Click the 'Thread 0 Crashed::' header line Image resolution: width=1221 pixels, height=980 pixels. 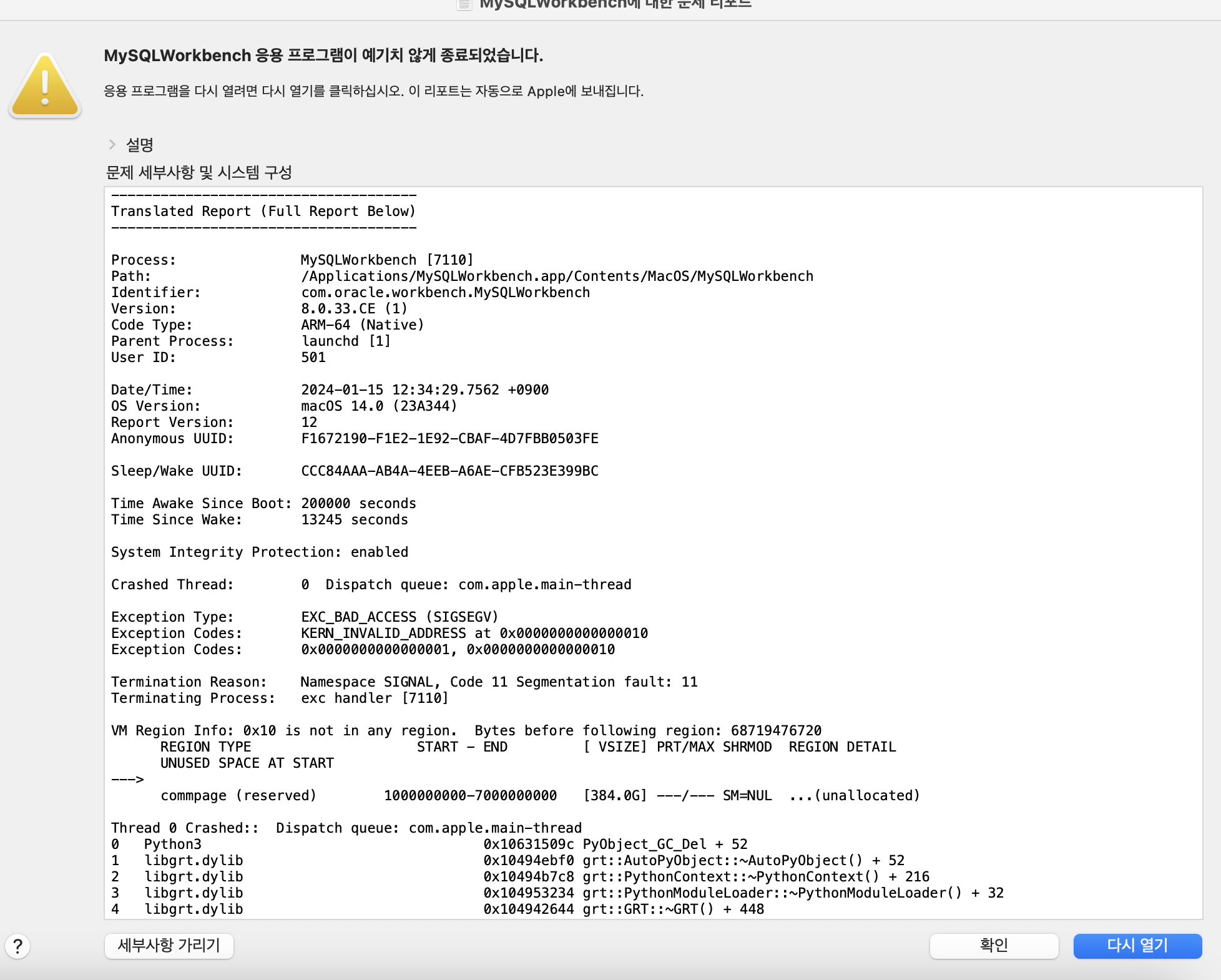(346, 828)
